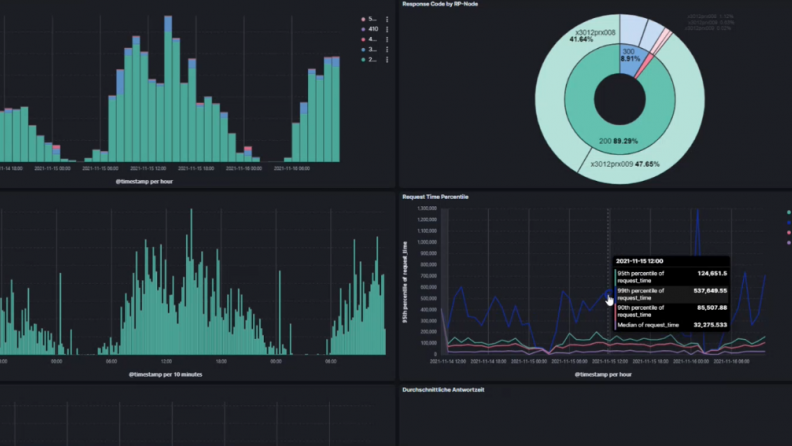Toggle the 410 legend label

(373, 29)
